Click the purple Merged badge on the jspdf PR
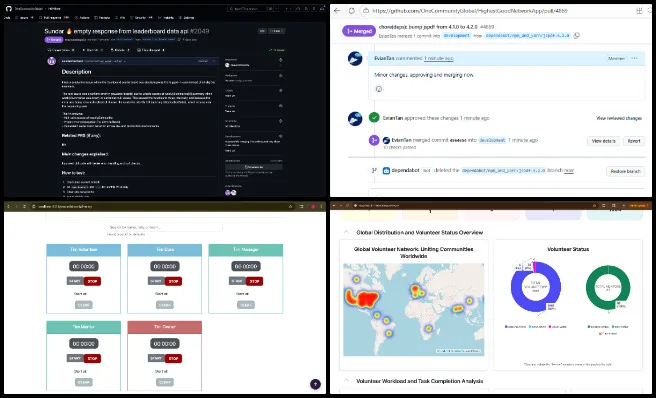Image resolution: width=656 pixels, height=398 pixels. (359, 31)
